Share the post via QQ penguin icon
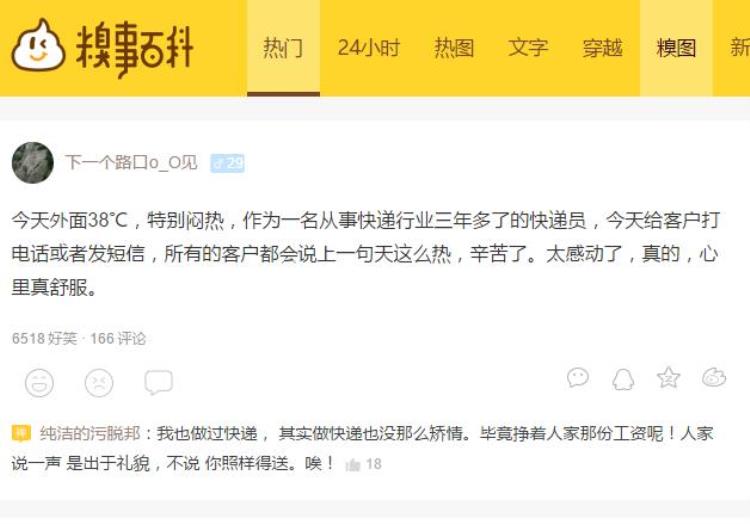Viewport: 750px width, 524px height. (623, 379)
